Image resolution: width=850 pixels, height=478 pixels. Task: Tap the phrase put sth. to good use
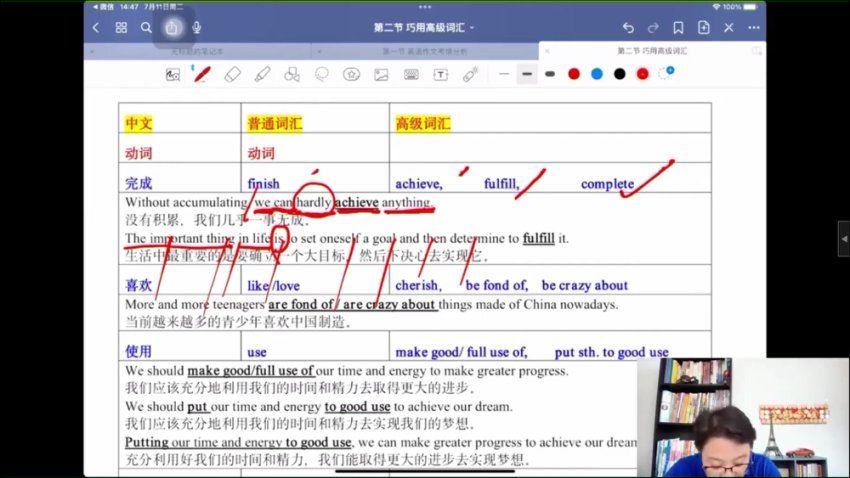[611, 352]
